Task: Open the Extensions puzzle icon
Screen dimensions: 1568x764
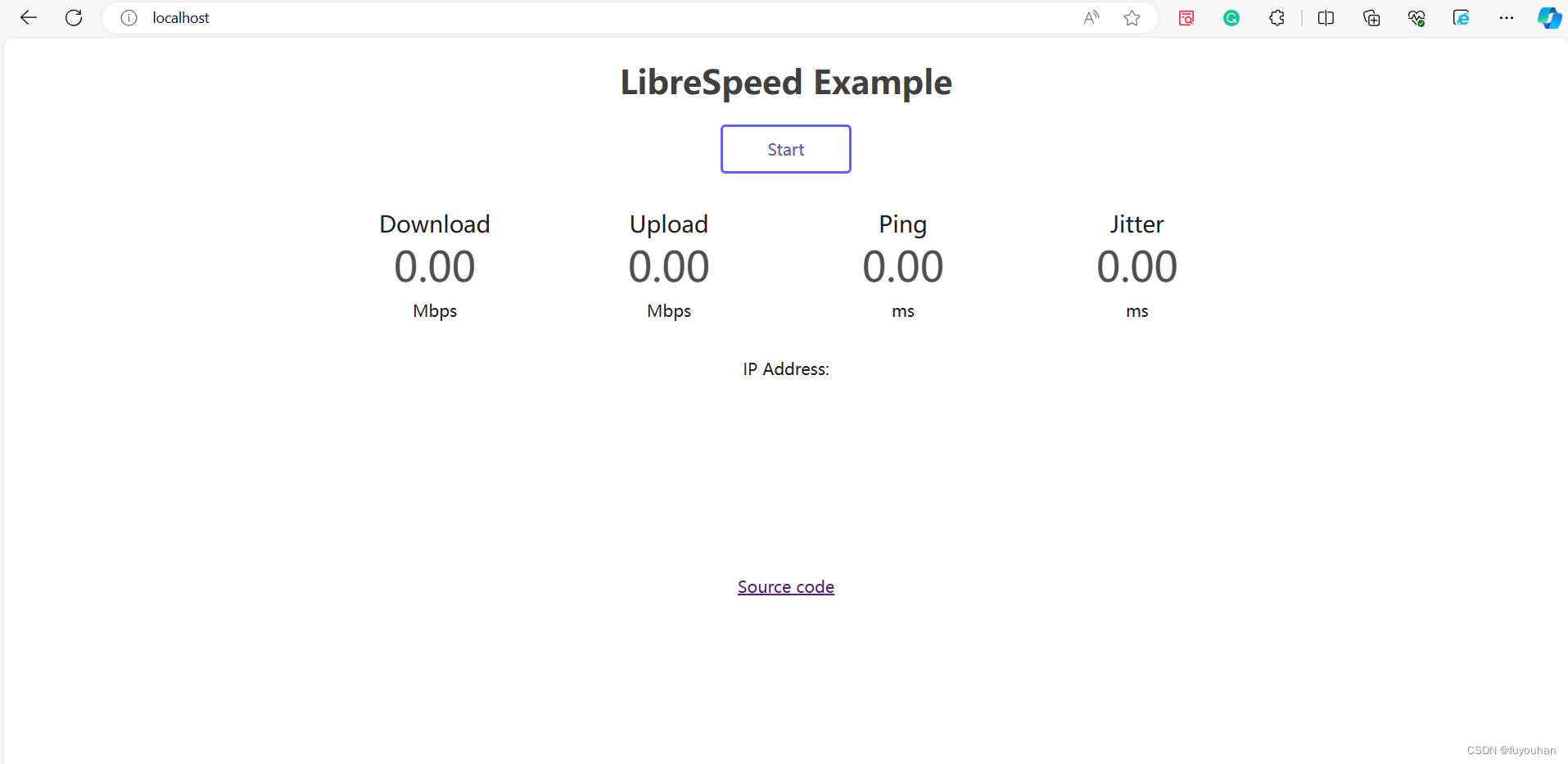Action: tap(1277, 18)
